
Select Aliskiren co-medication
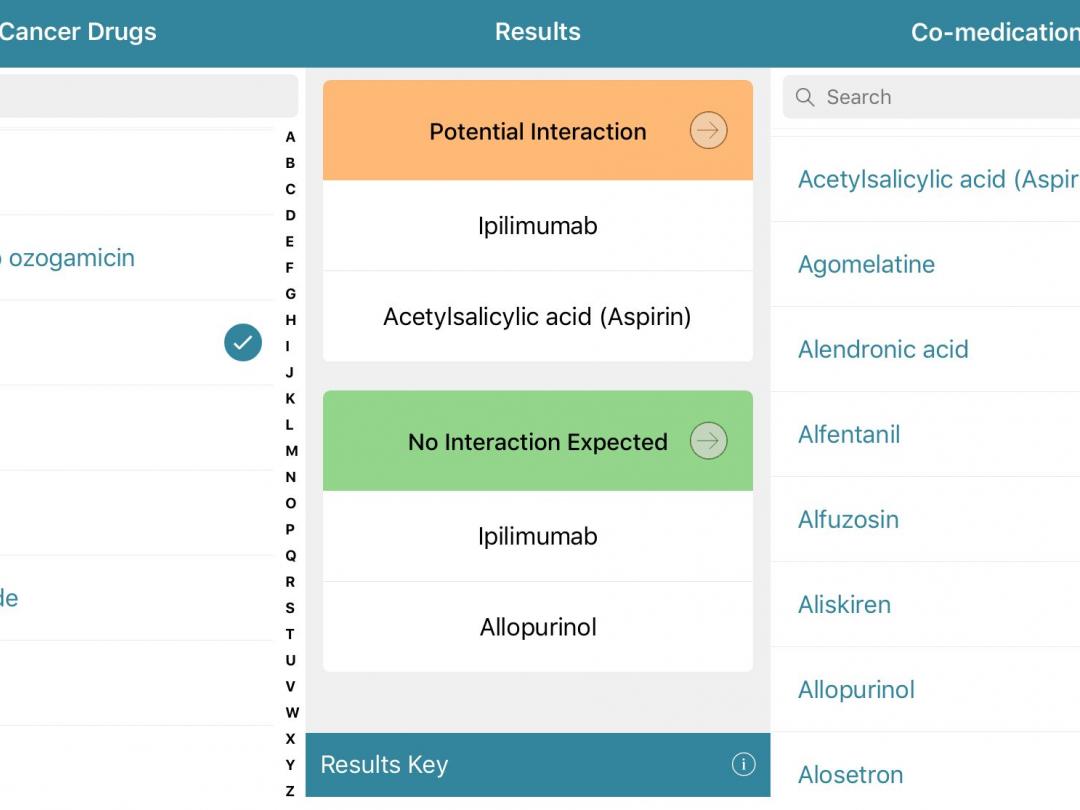click(844, 605)
